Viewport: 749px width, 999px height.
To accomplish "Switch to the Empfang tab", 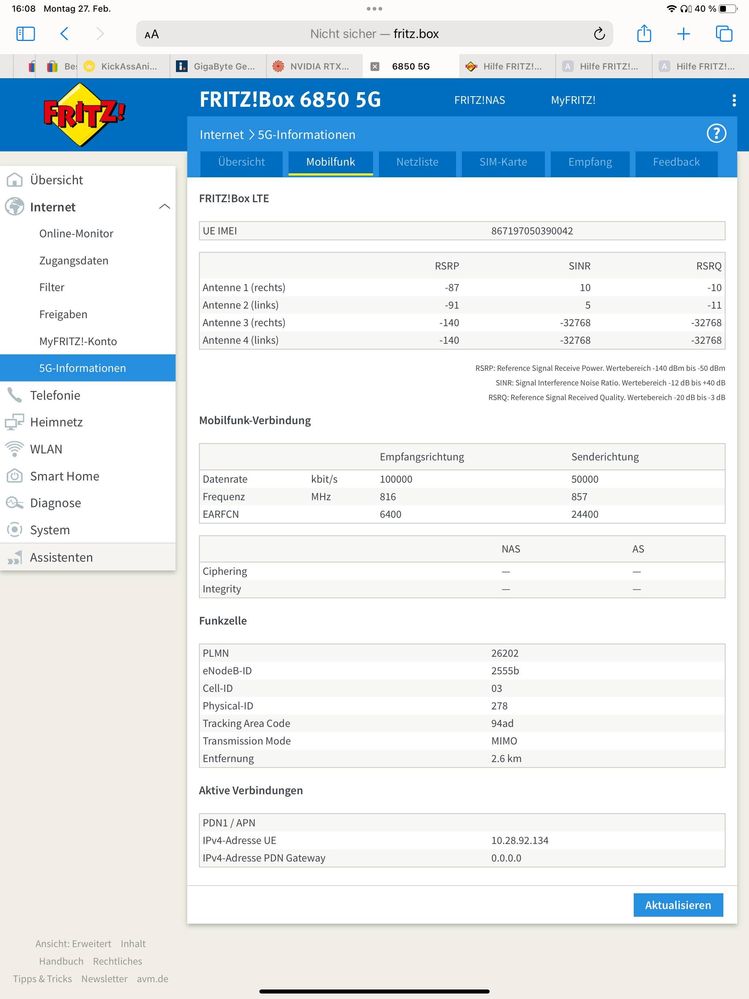I will click(x=590, y=162).
